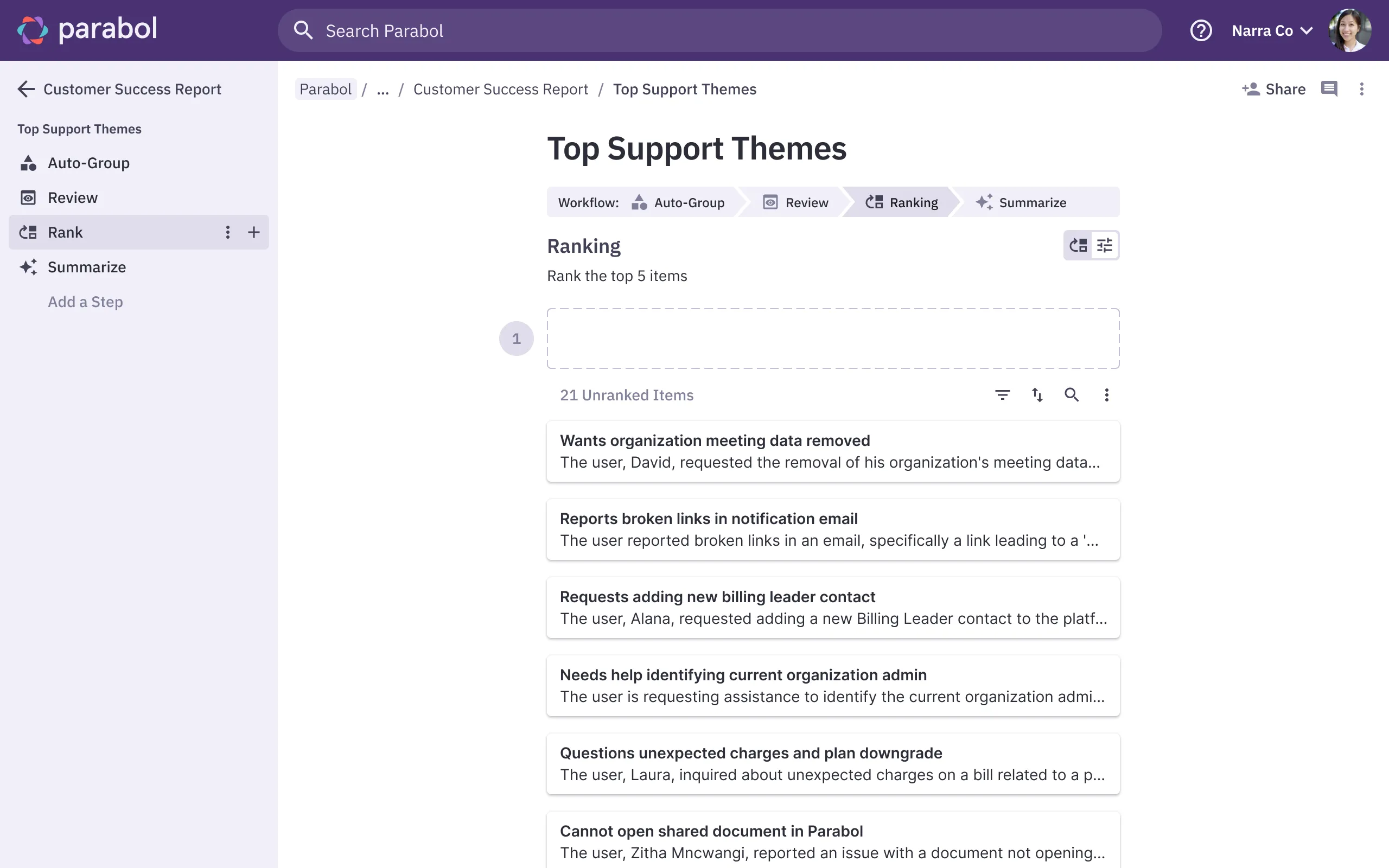Screen dimensions: 1389x868
Task: Select 'Cannot open shared document in Parabol' card
Action: 833,840
